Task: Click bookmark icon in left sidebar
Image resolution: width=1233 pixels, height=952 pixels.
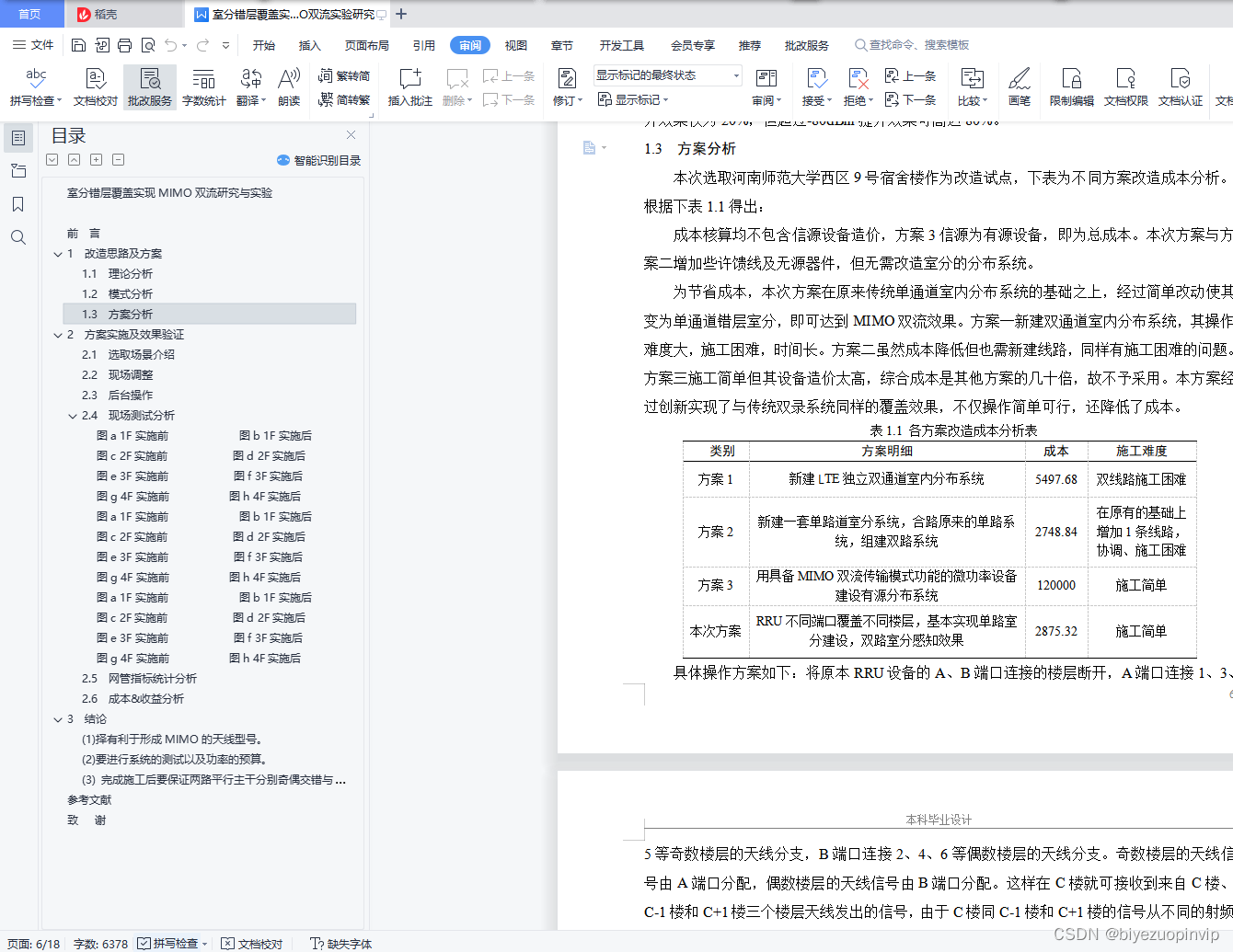Action: pyautogui.click(x=17, y=204)
